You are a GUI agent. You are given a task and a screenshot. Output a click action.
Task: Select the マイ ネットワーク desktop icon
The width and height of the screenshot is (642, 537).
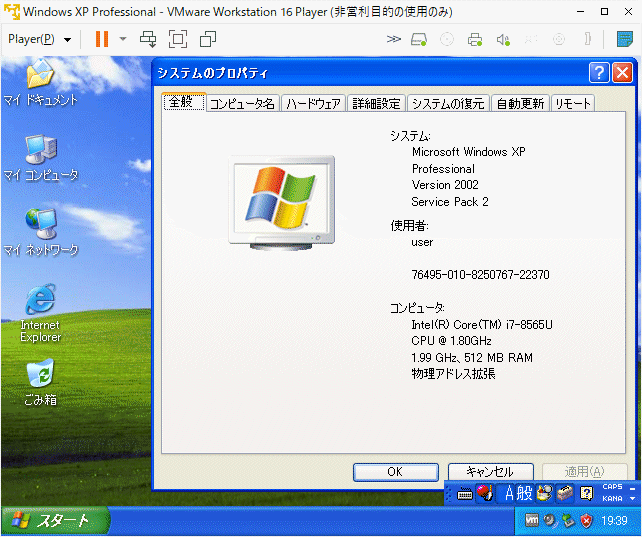(x=41, y=232)
